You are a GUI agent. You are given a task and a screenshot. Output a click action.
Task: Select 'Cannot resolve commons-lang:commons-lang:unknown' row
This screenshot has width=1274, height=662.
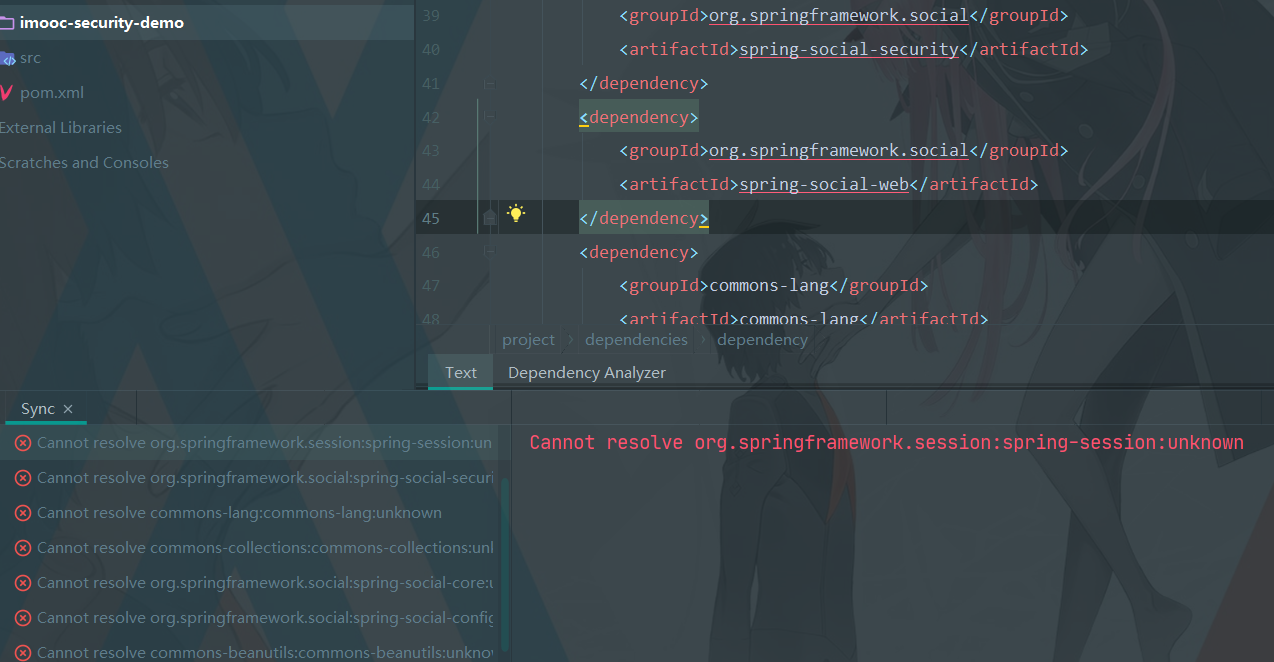[x=249, y=513]
